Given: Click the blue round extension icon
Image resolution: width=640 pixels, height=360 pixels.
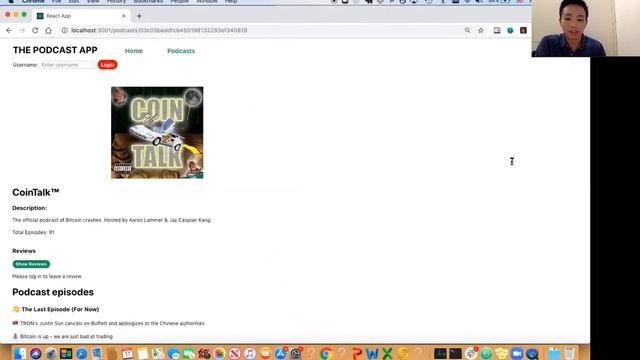Looking at the screenshot, I should [510, 30].
